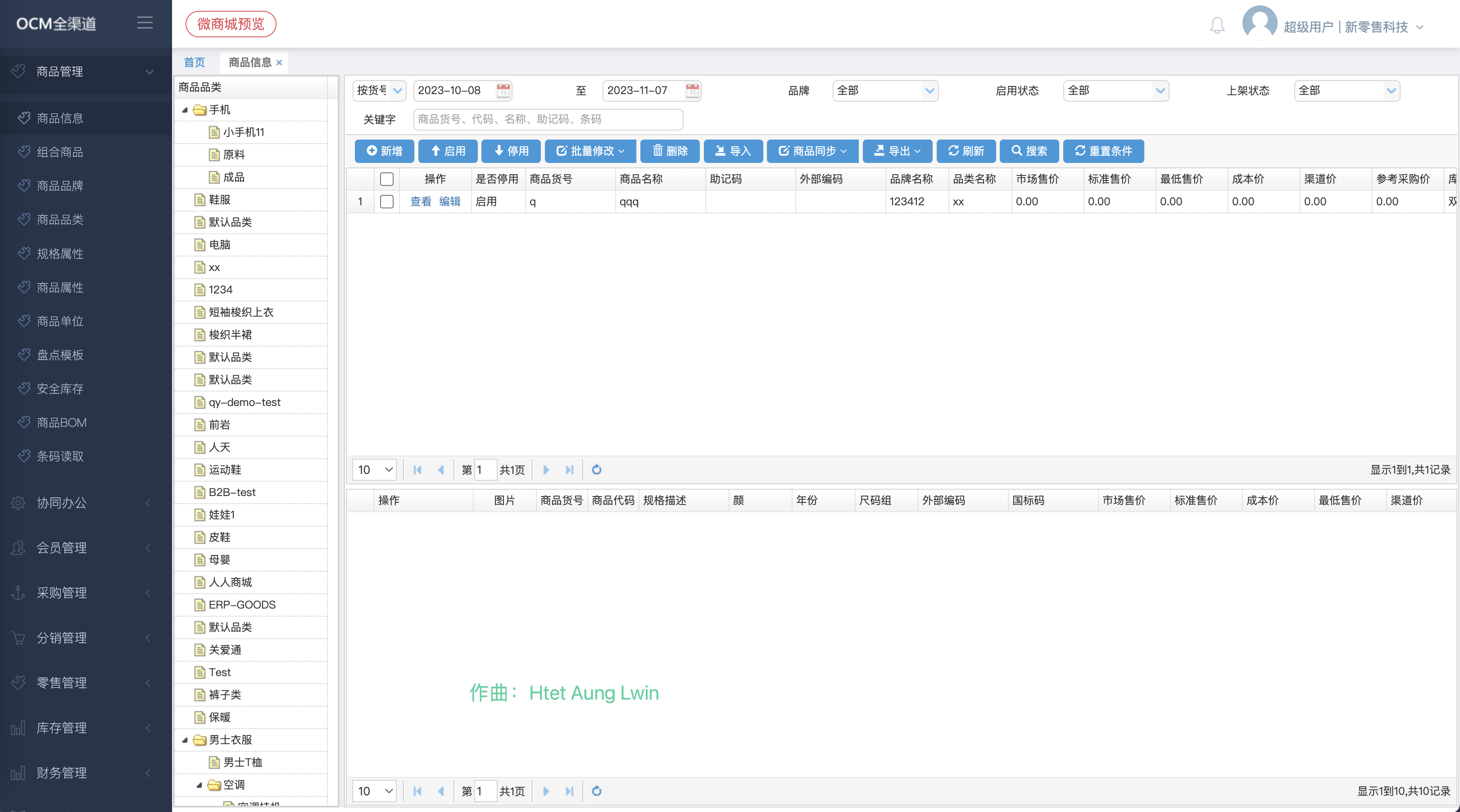Select 男士T恤 in category tree
Viewport: 1460px width, 812px height.
click(243, 762)
